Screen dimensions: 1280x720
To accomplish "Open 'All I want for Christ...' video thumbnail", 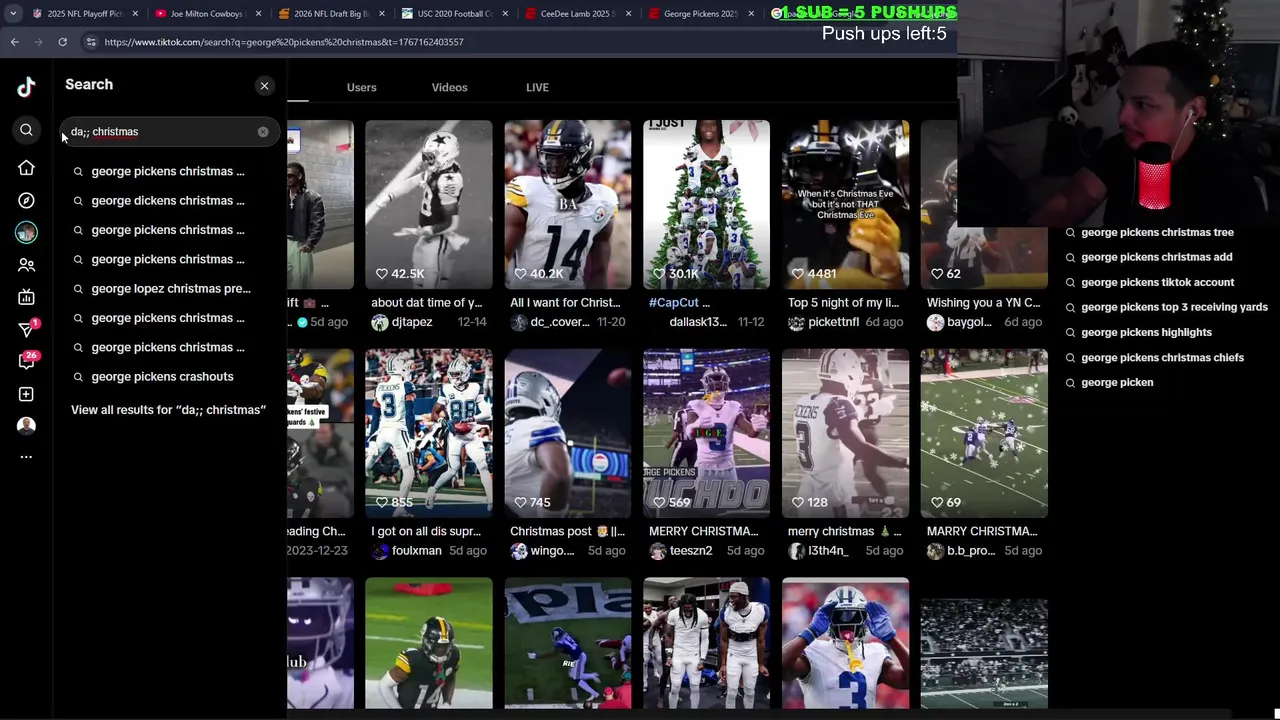I will 567,204.
